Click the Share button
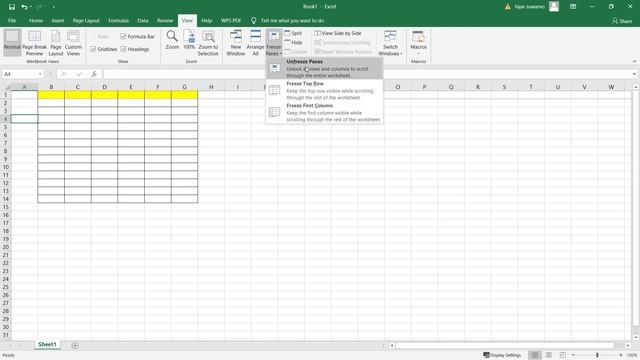 pos(622,20)
